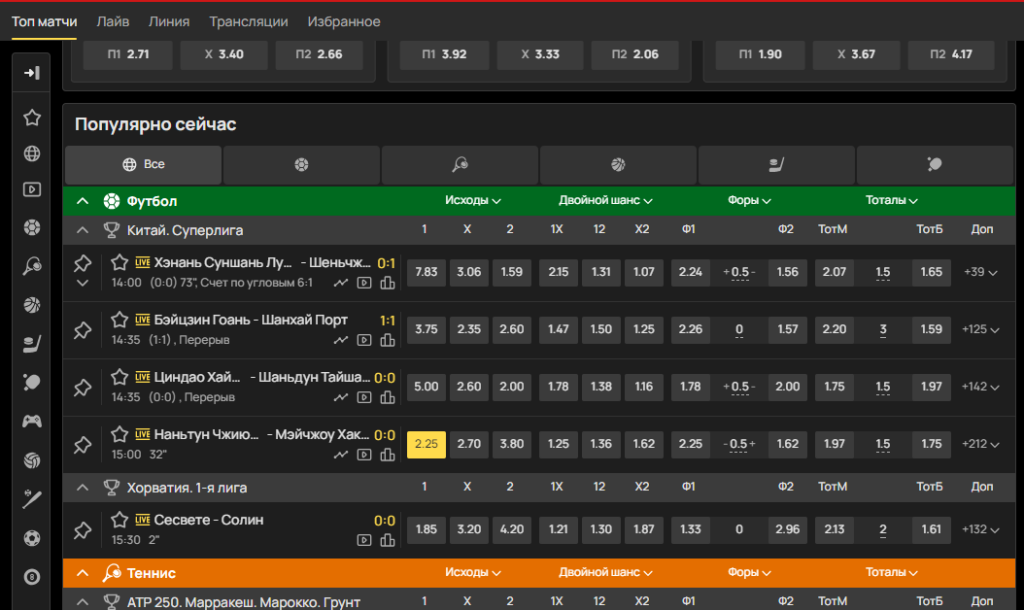Favorite the Сесвете - Солин star

point(120,520)
